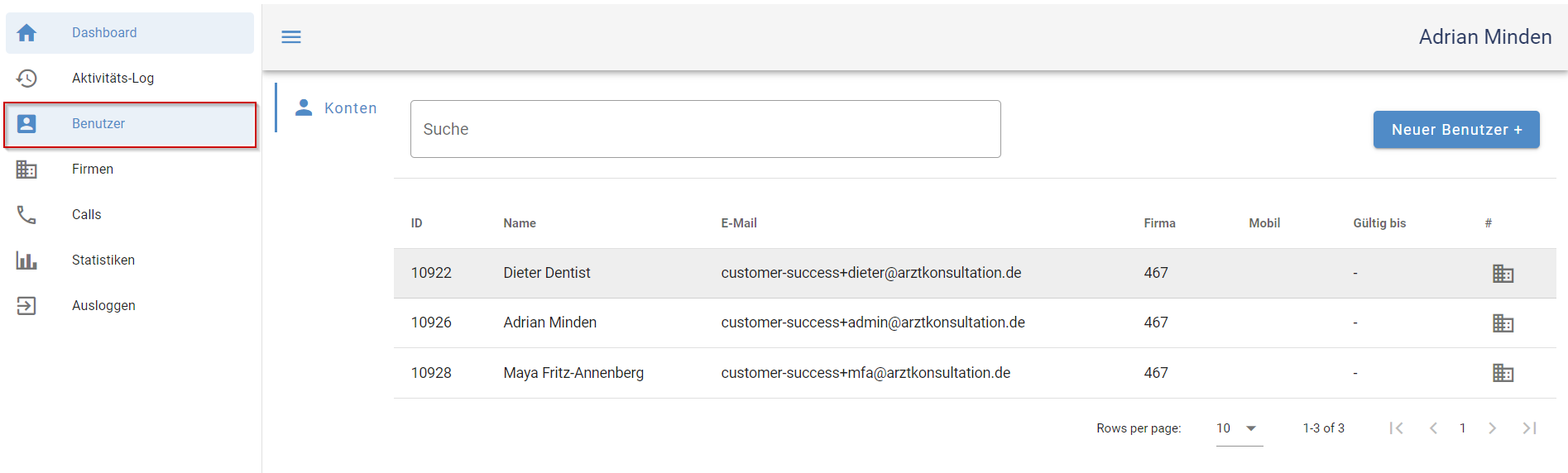
Task: Select Firmen in the sidebar
Action: click(x=93, y=170)
